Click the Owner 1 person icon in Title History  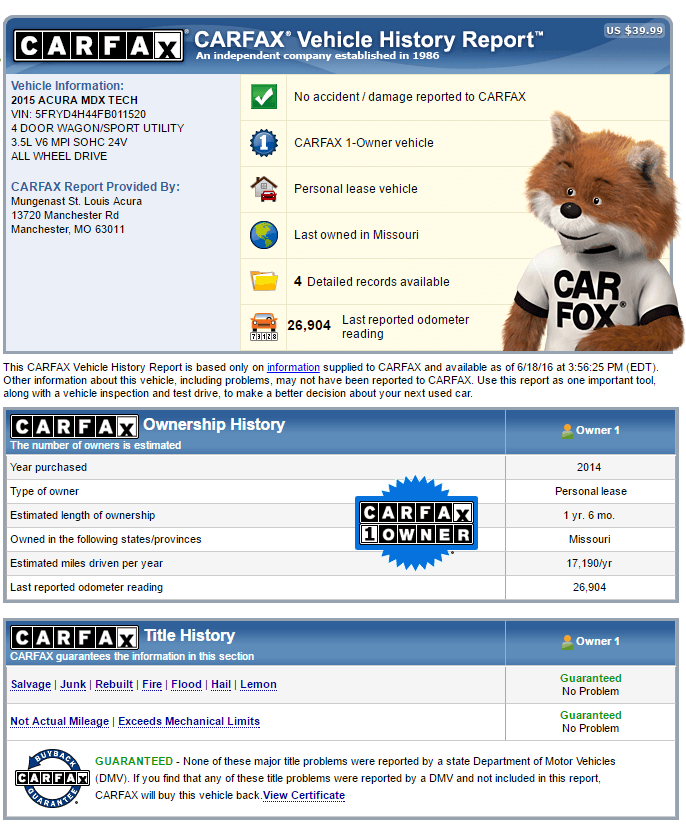(567, 642)
